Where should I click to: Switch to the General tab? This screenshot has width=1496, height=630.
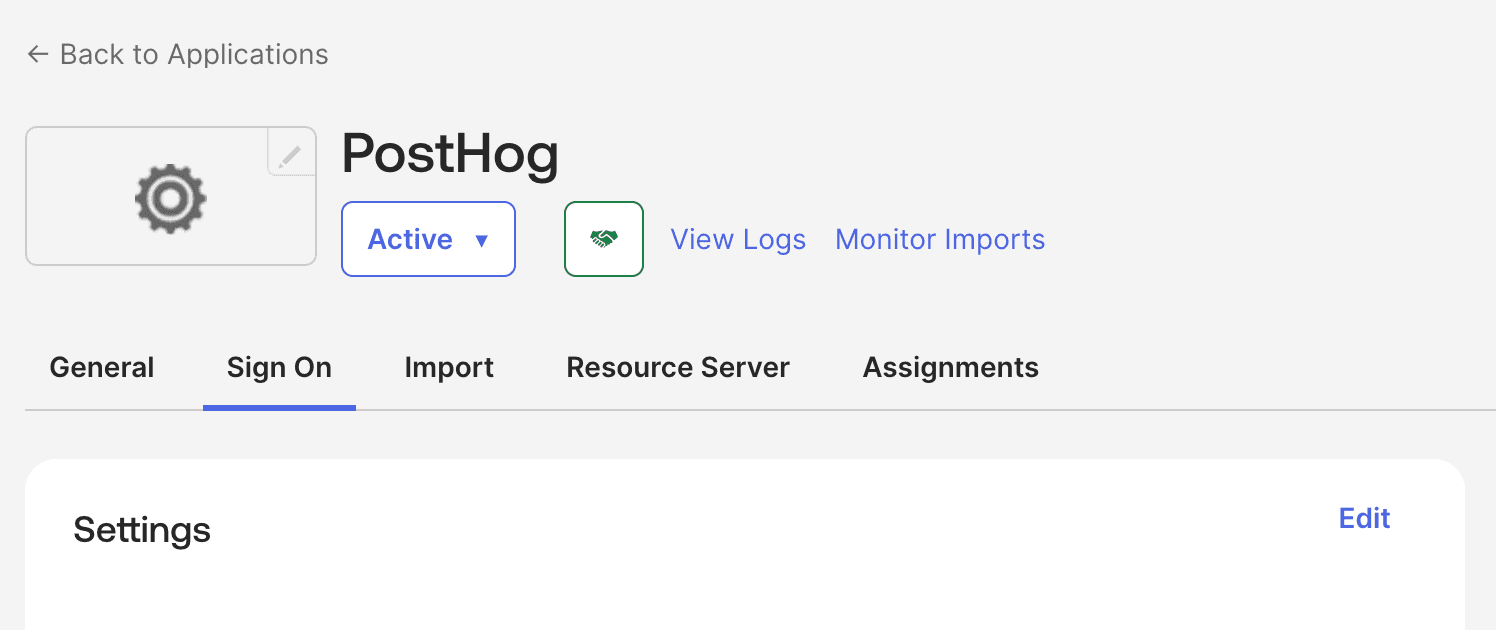tap(102, 368)
